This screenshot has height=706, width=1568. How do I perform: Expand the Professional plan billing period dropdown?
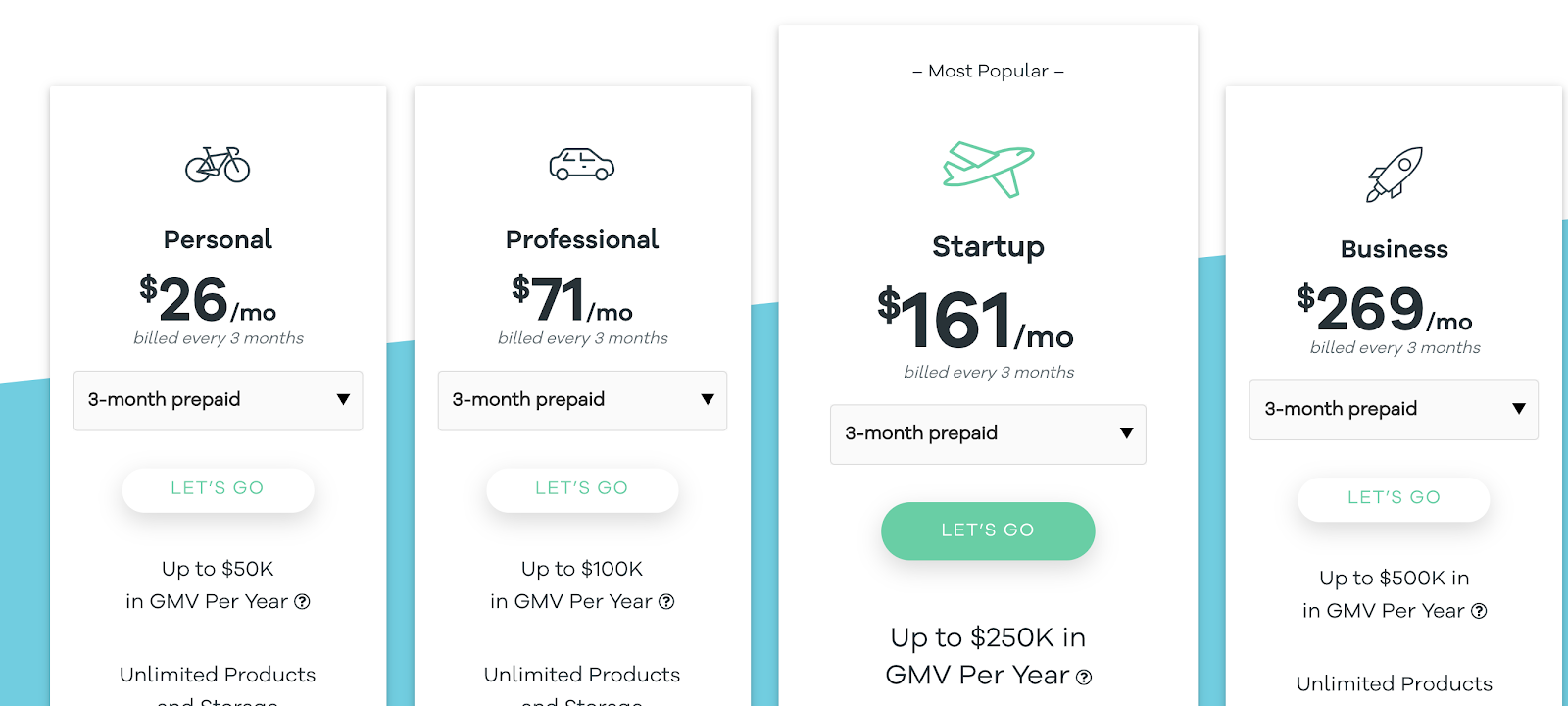(x=582, y=400)
